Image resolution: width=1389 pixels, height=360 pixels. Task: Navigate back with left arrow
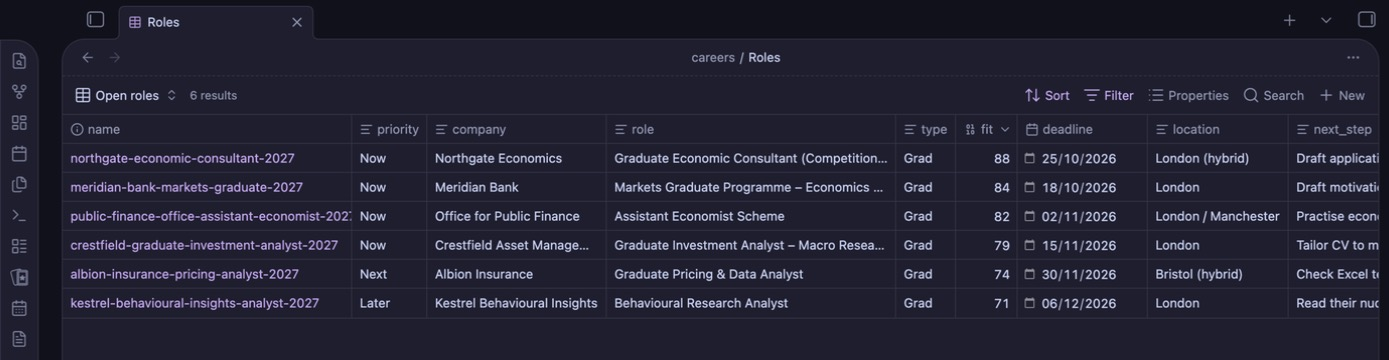pos(88,58)
